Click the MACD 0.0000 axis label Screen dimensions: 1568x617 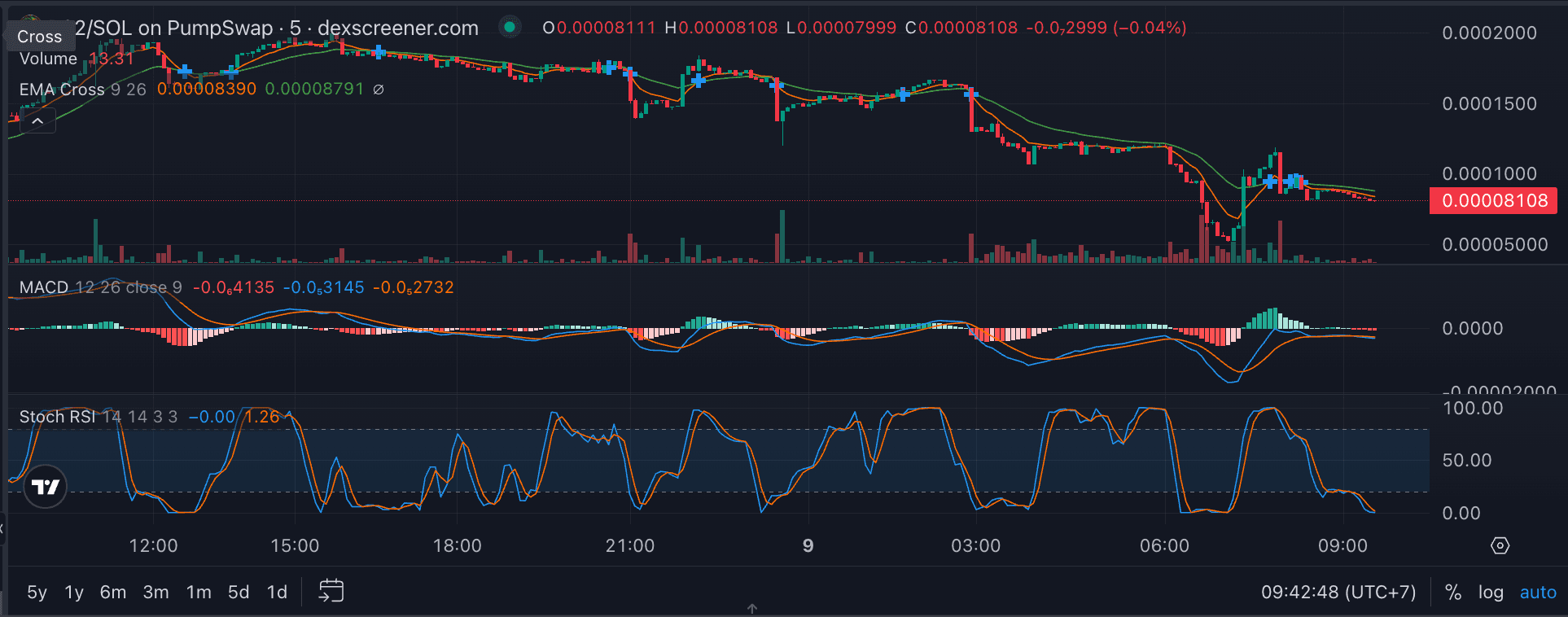click(1472, 328)
